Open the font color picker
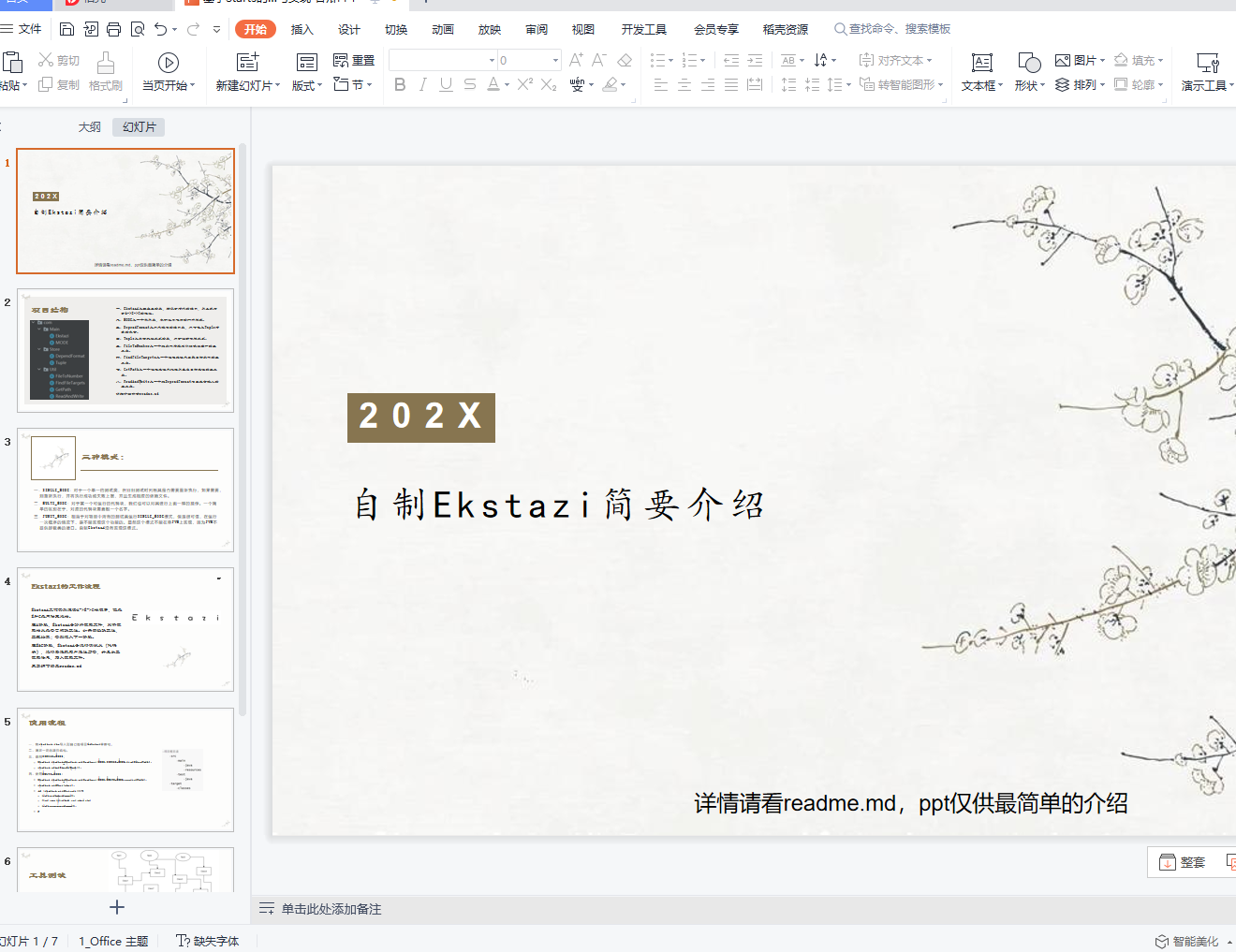This screenshot has height=952, width=1236. click(498, 84)
